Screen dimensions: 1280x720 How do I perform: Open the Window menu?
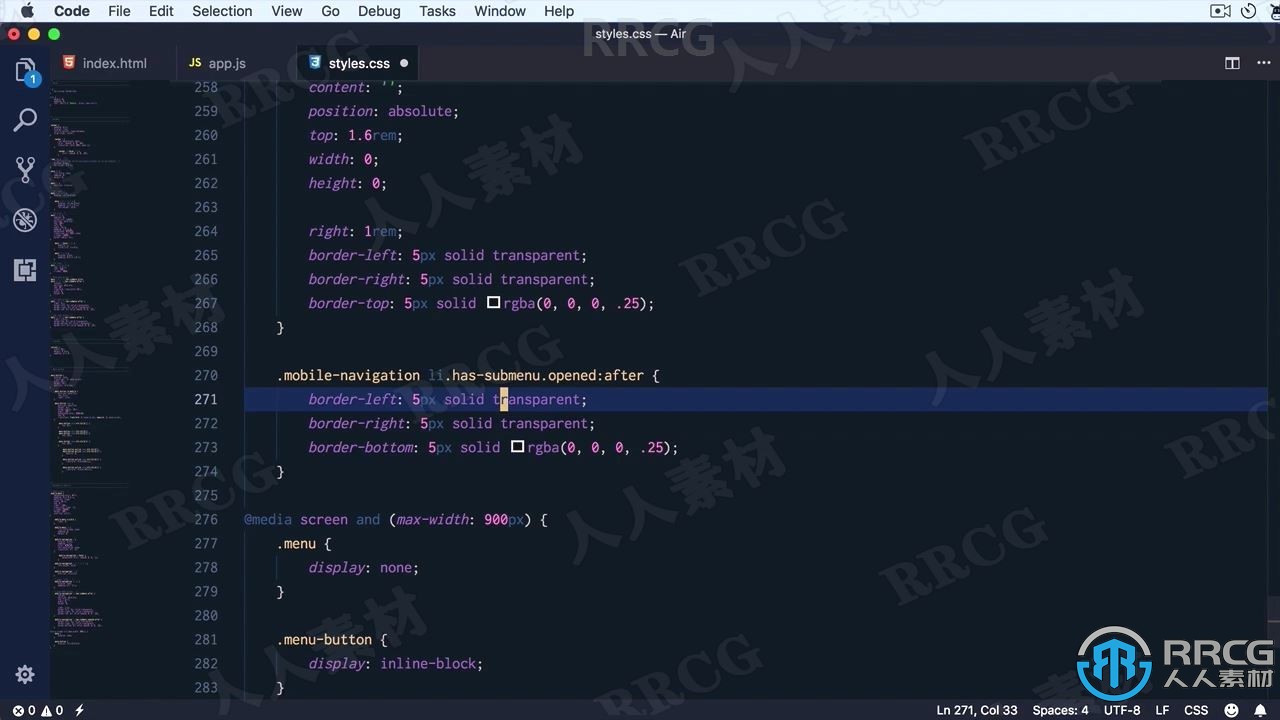point(500,11)
